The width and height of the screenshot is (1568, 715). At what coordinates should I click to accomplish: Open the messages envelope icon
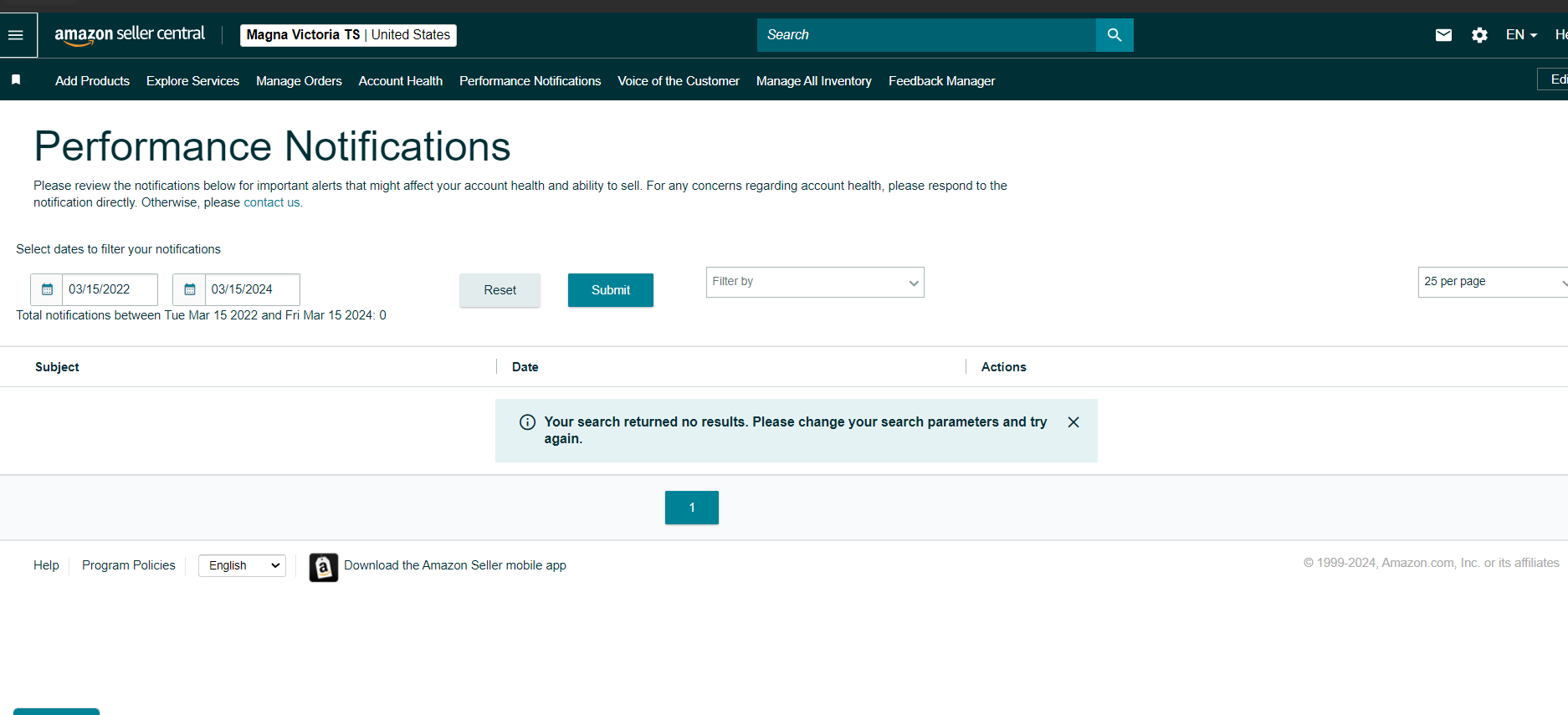click(1443, 35)
